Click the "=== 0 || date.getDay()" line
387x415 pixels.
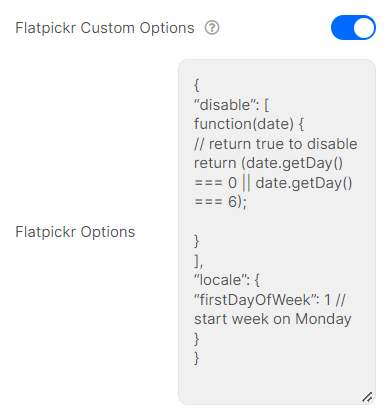(x=273, y=183)
